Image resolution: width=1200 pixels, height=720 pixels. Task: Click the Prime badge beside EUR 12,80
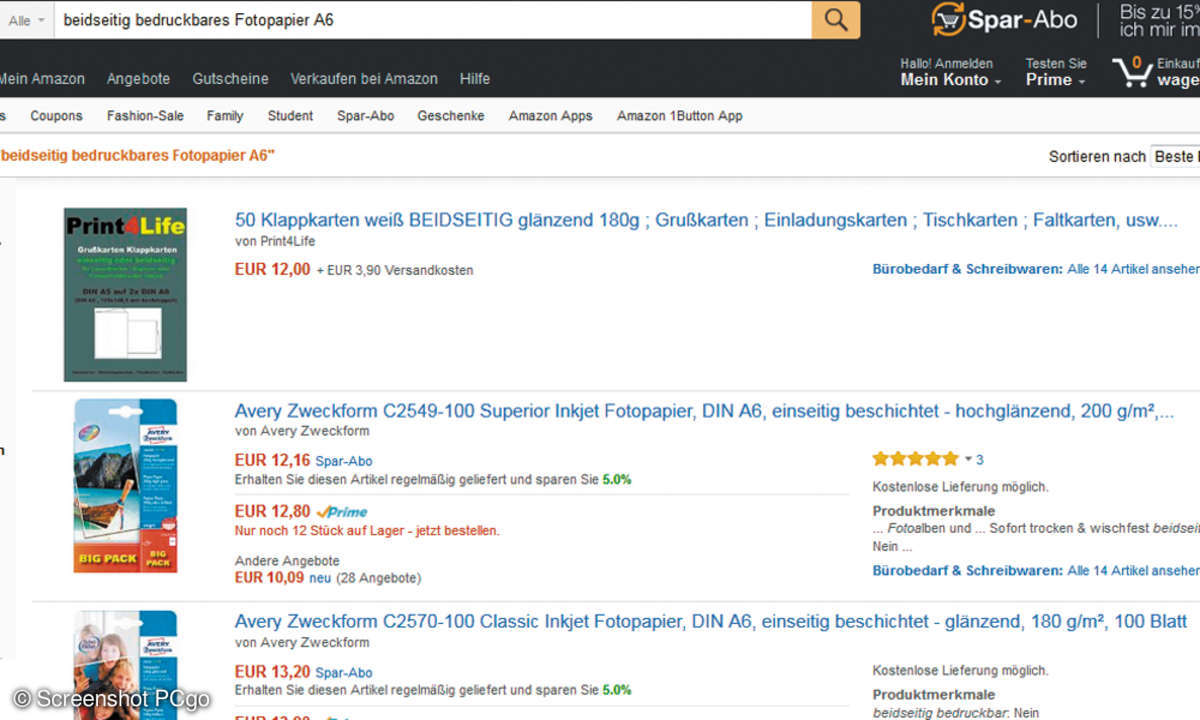pyautogui.click(x=342, y=512)
